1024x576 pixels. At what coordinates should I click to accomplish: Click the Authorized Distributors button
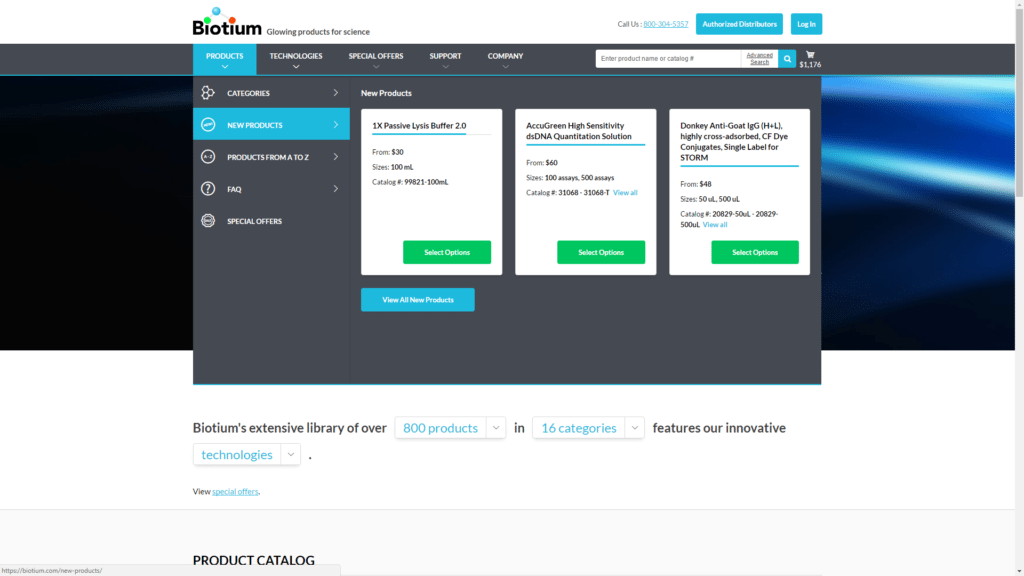739,24
